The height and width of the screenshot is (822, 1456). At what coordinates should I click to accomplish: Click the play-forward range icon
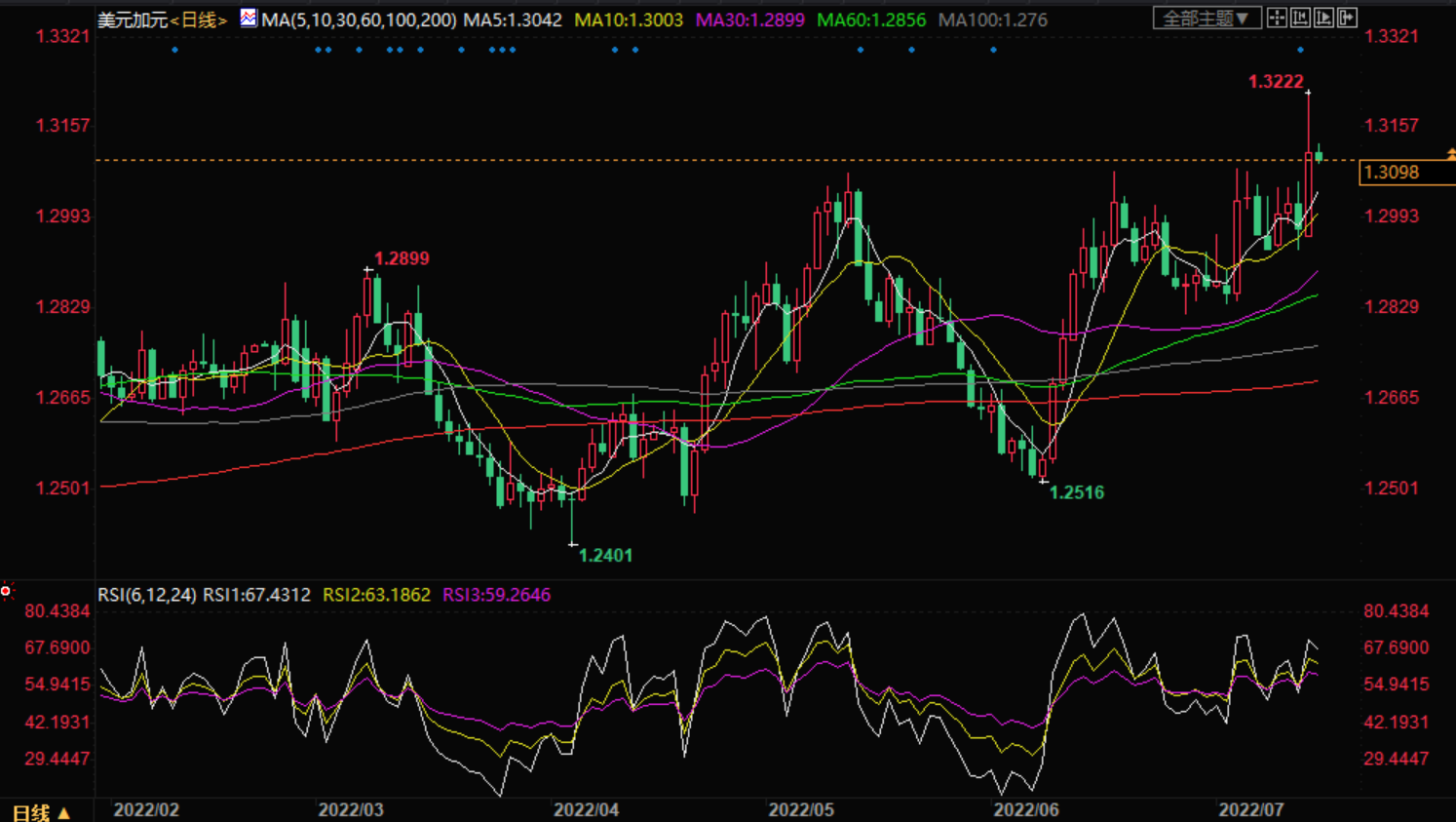coord(1323,18)
